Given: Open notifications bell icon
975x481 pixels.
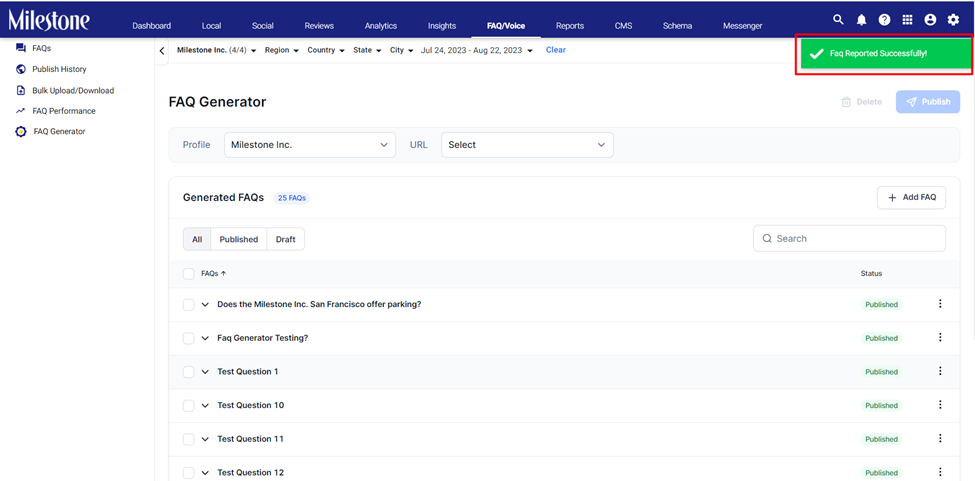Looking at the screenshot, I should click(861, 20).
